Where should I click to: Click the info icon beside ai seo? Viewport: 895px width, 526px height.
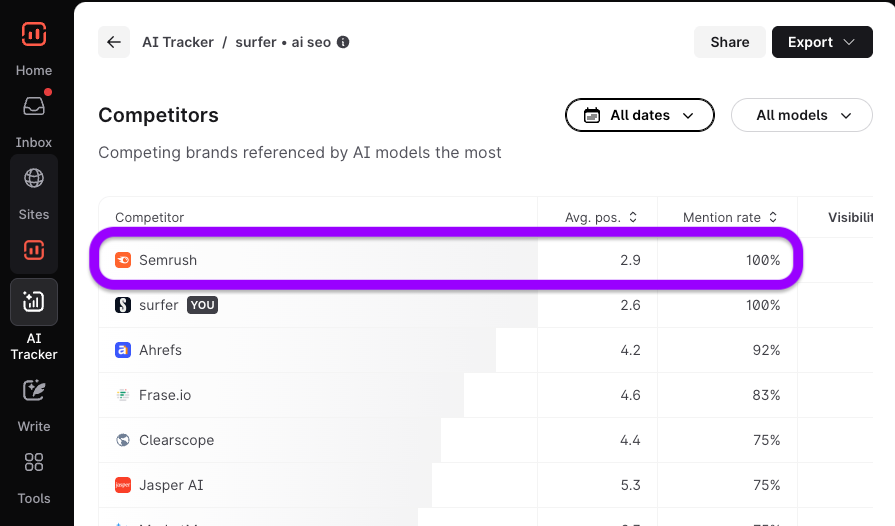coord(343,42)
